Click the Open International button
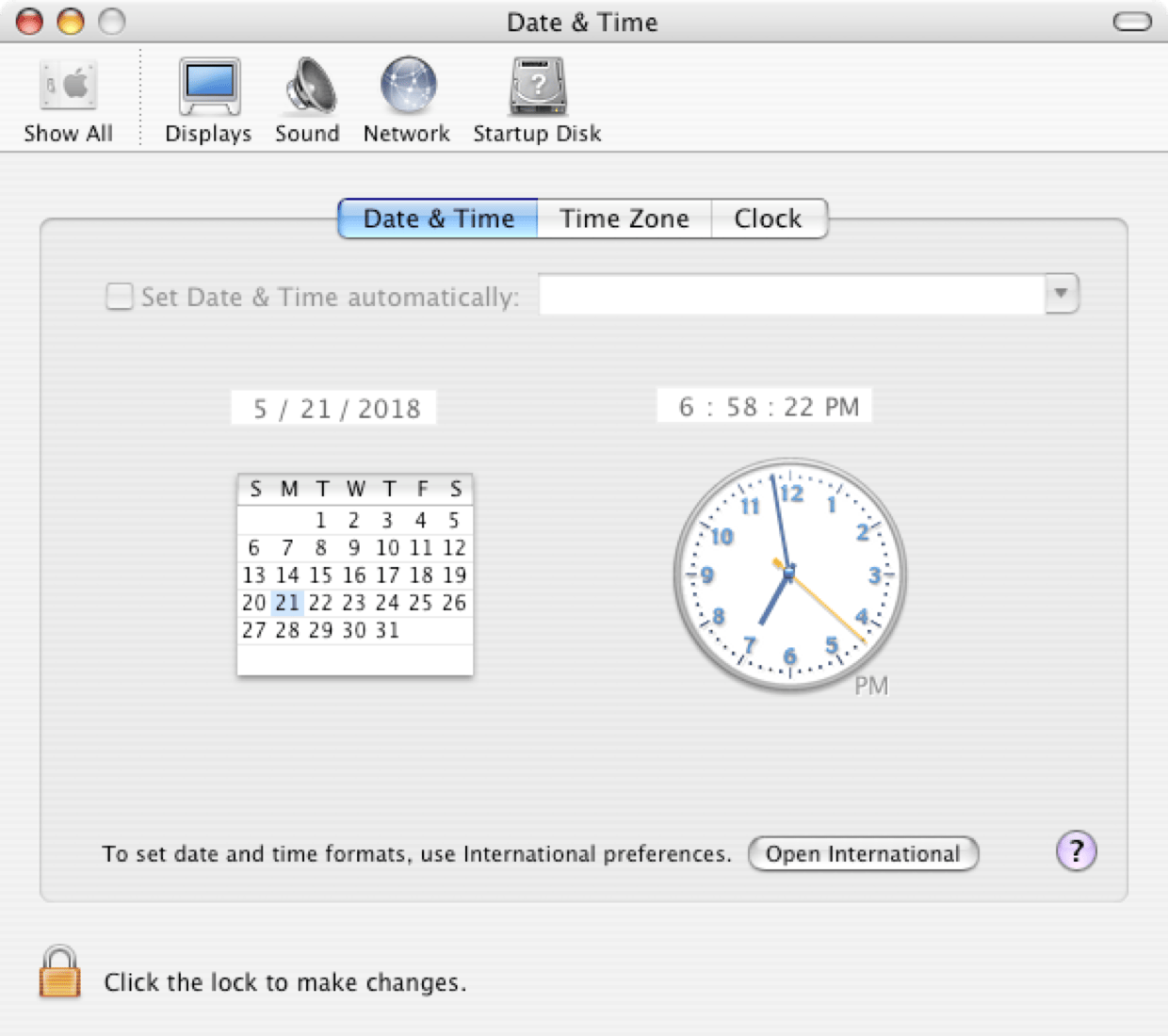This screenshot has height=1036, width=1168. 863,854
